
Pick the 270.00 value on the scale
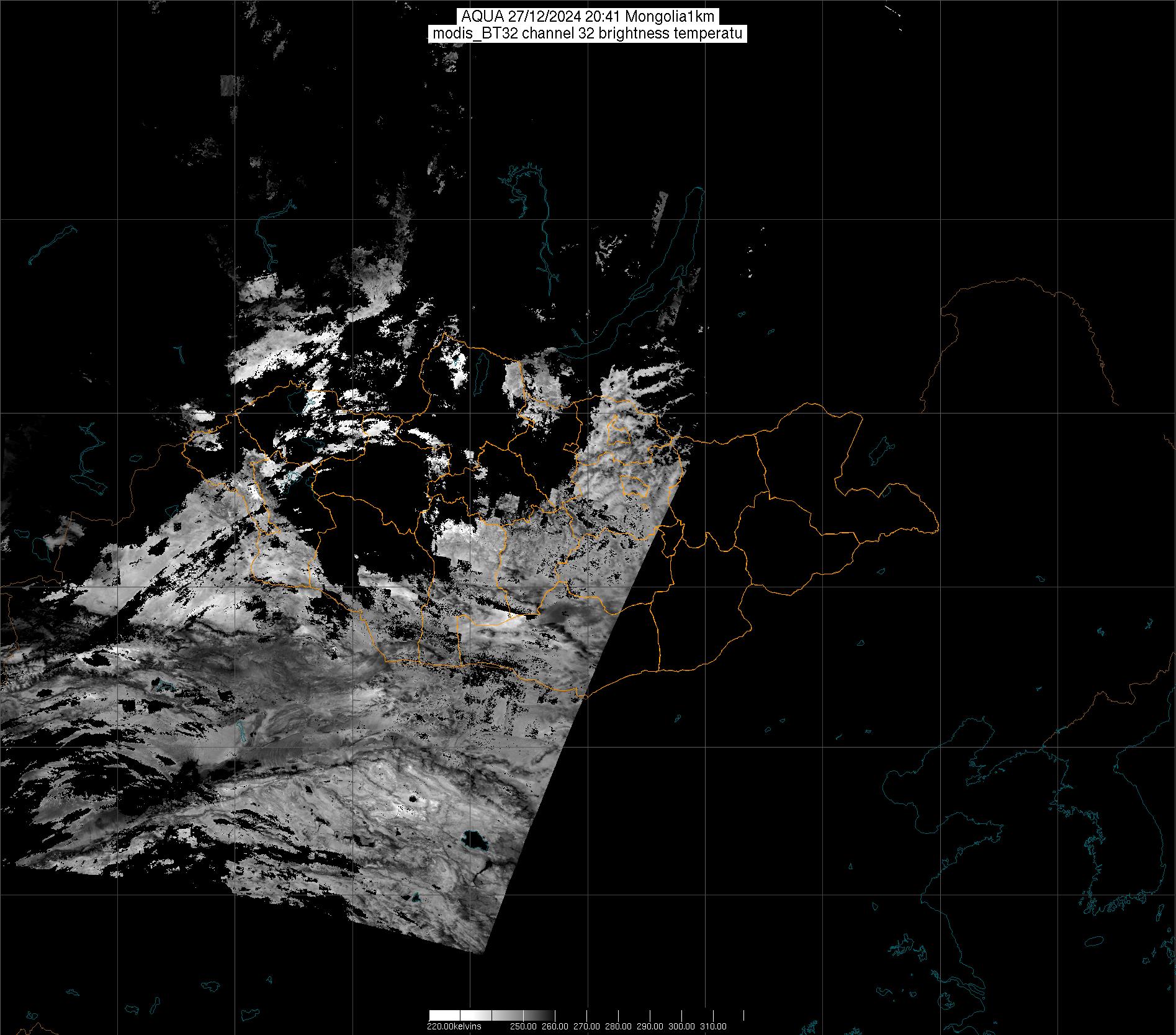point(586,1026)
